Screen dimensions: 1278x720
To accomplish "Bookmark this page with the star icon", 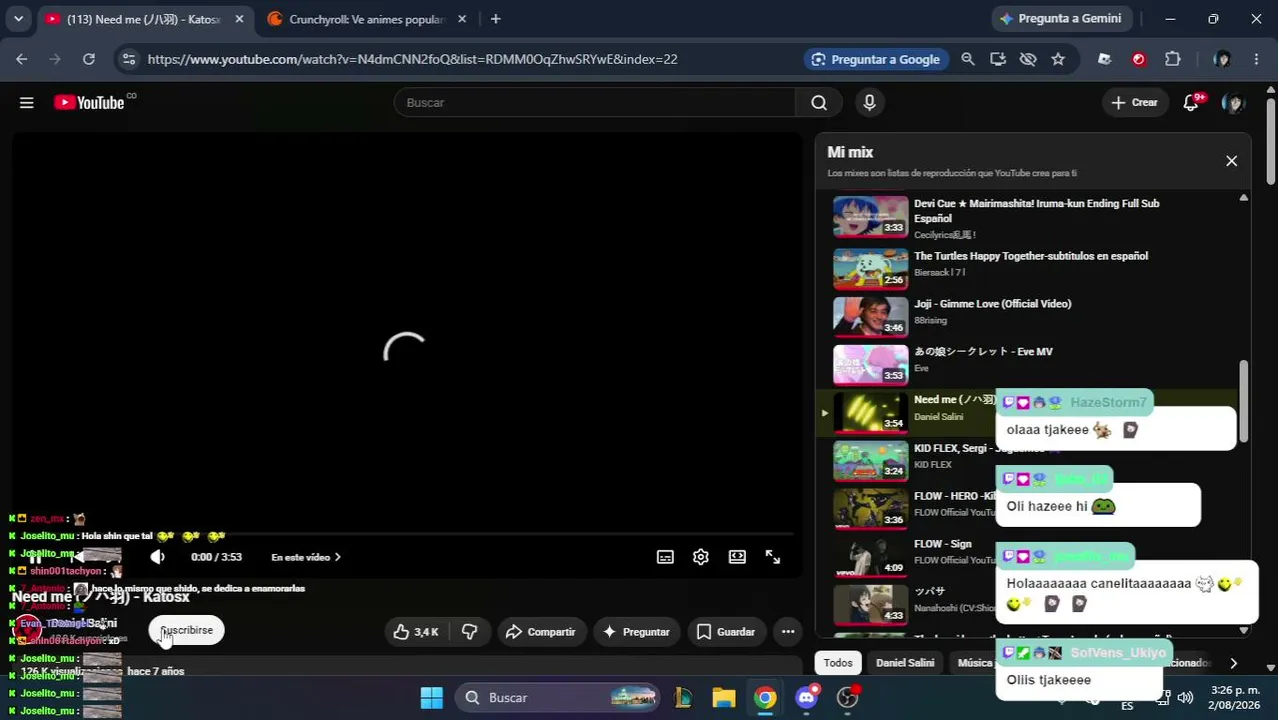I will [1058, 59].
